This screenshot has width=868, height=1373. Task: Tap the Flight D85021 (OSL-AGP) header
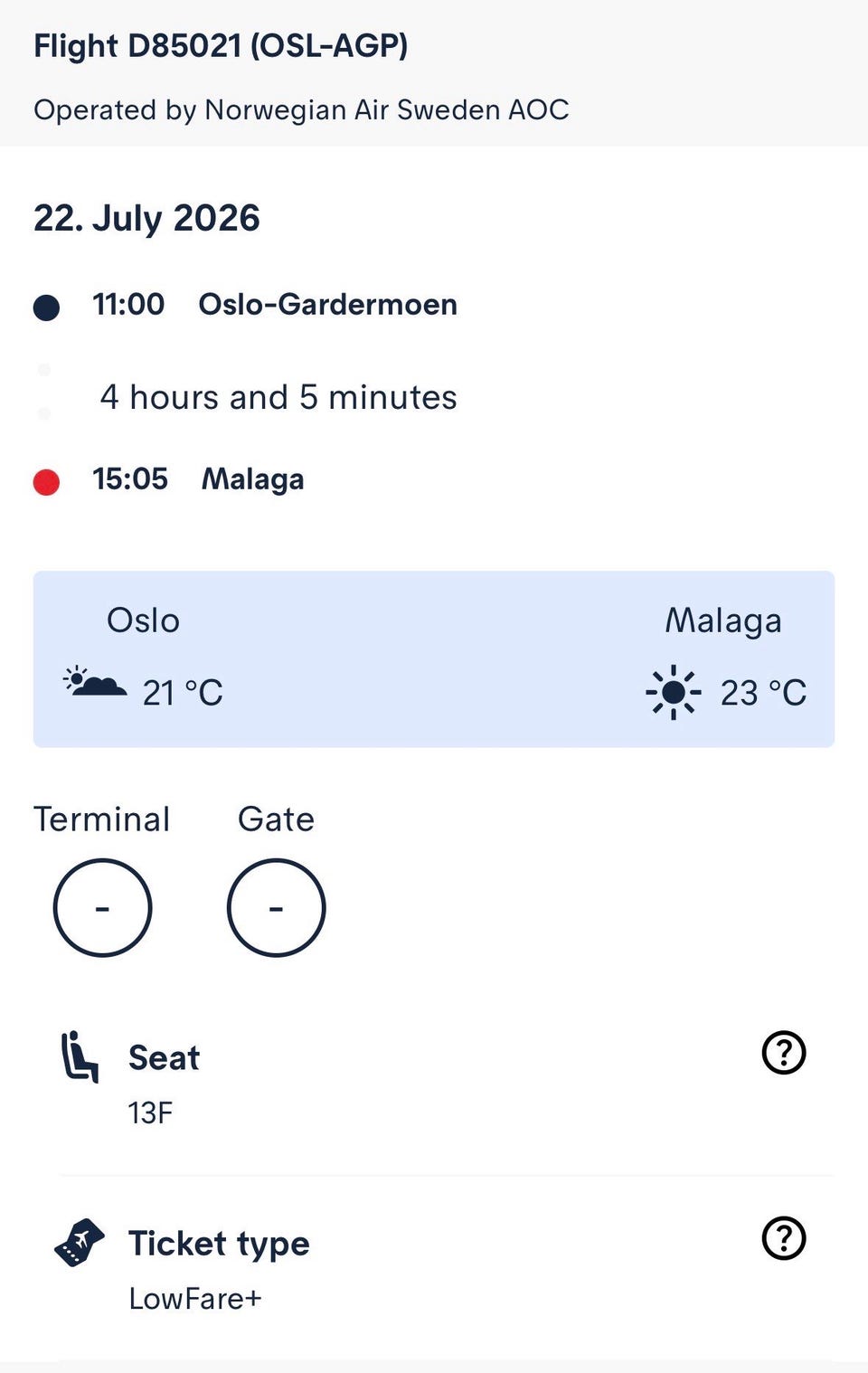221,46
